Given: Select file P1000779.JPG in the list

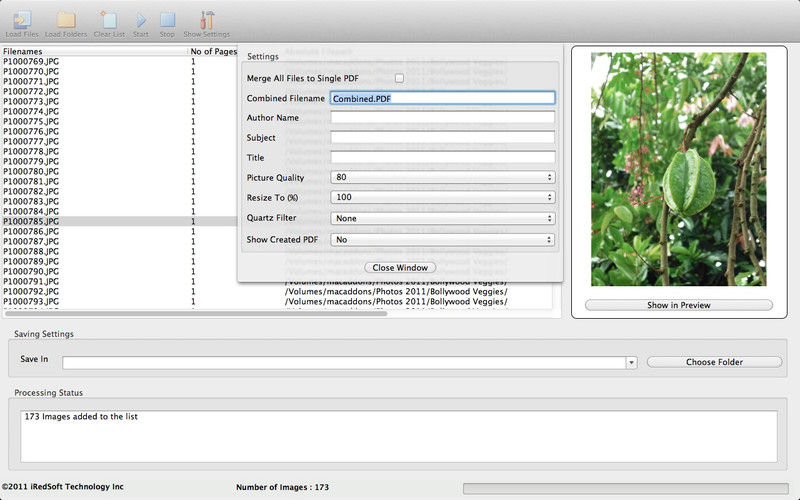Looking at the screenshot, I should point(31,161).
